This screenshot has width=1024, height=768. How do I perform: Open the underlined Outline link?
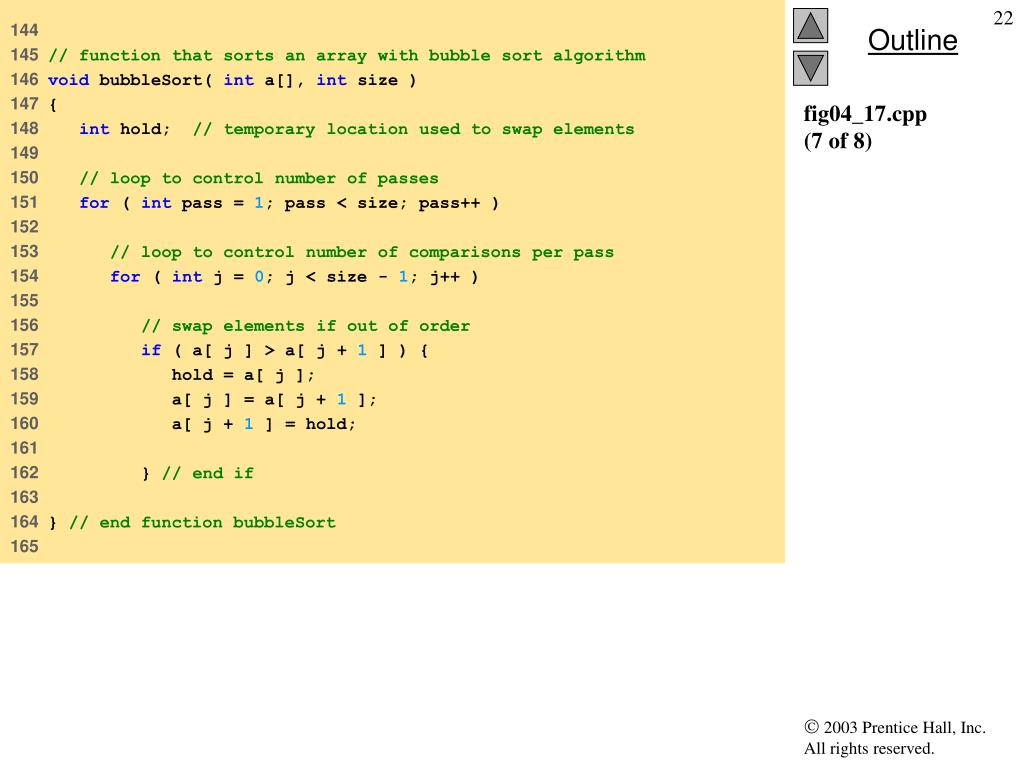click(912, 40)
